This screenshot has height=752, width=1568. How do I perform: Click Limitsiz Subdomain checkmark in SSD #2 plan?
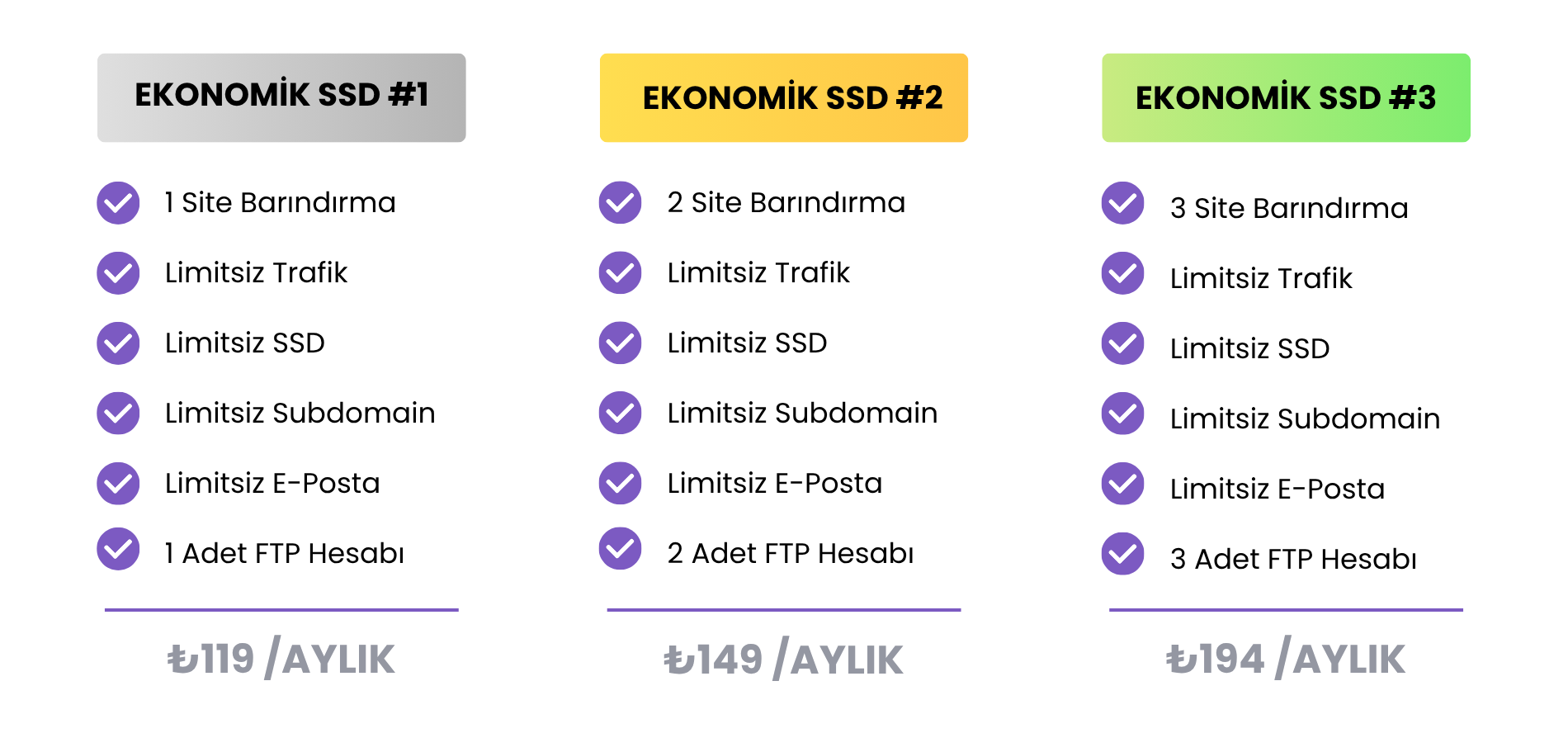(621, 414)
